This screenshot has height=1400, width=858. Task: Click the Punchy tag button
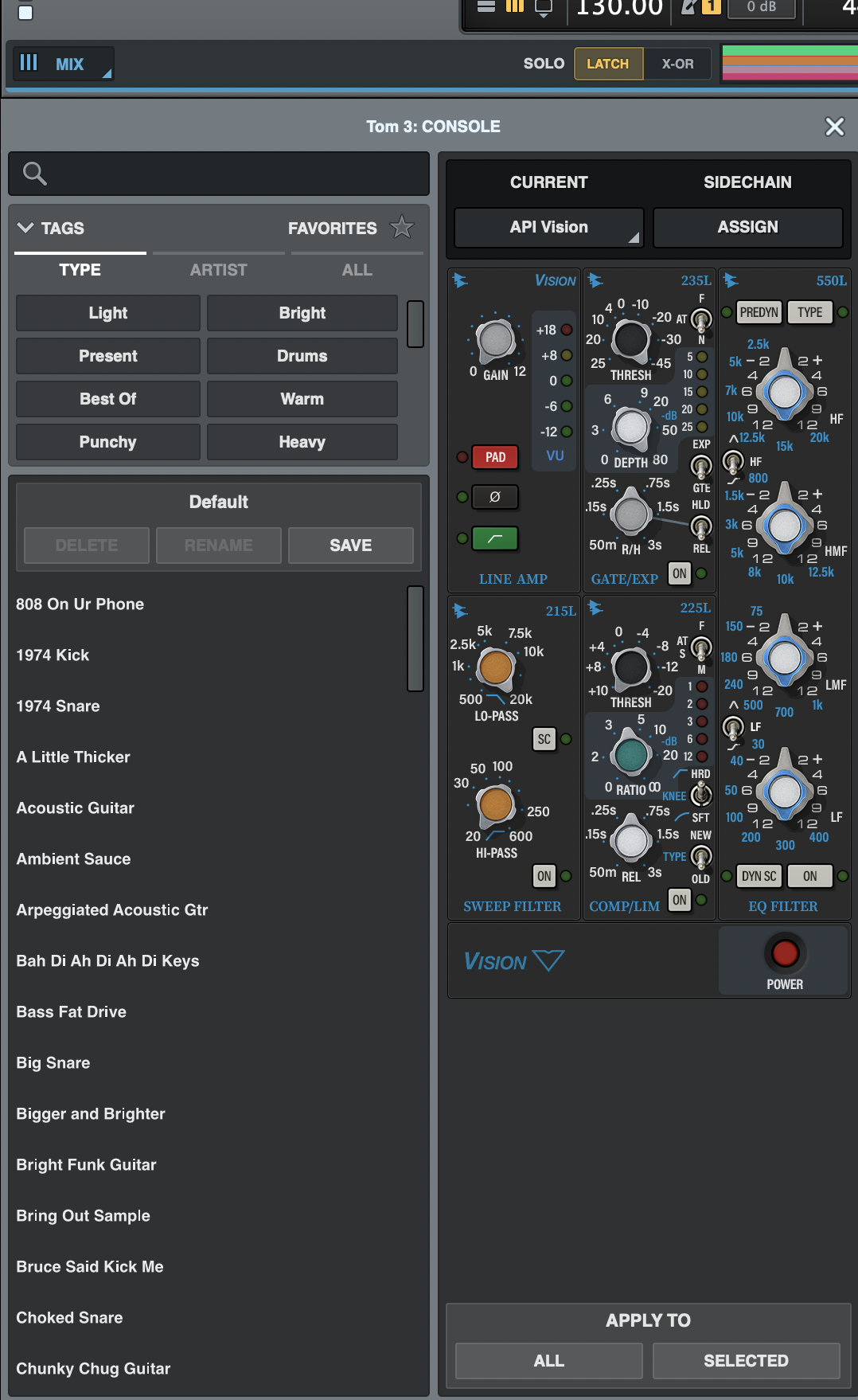[107, 442]
